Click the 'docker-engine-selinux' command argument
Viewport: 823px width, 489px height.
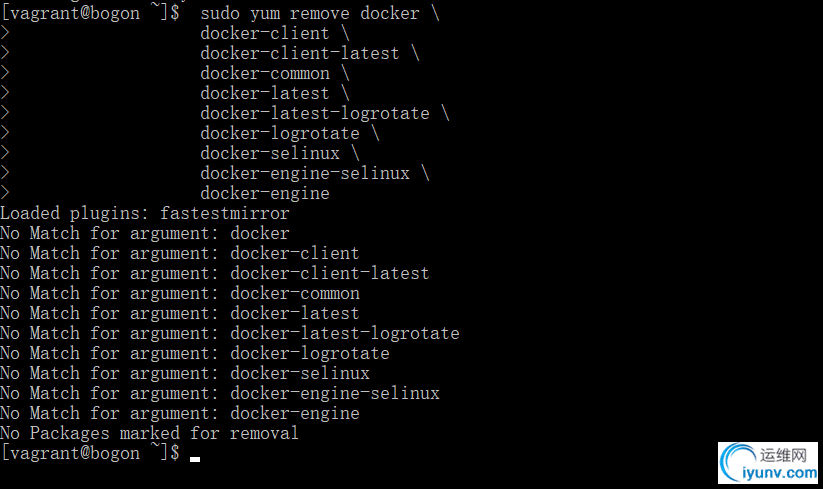pos(305,173)
